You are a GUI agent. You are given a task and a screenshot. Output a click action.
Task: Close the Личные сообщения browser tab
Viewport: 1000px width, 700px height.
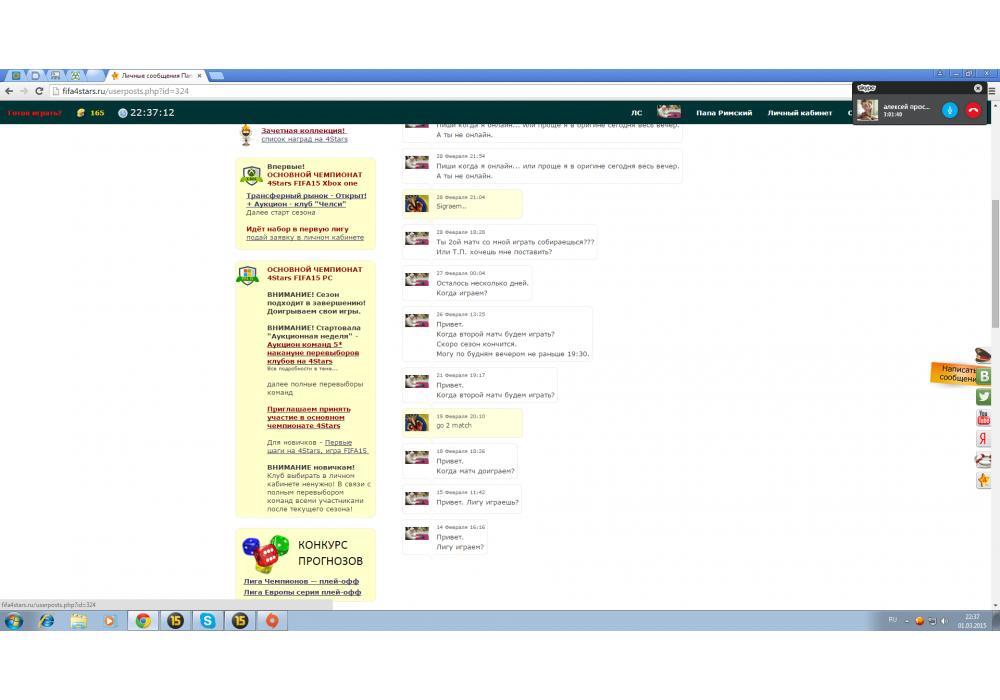click(200, 76)
